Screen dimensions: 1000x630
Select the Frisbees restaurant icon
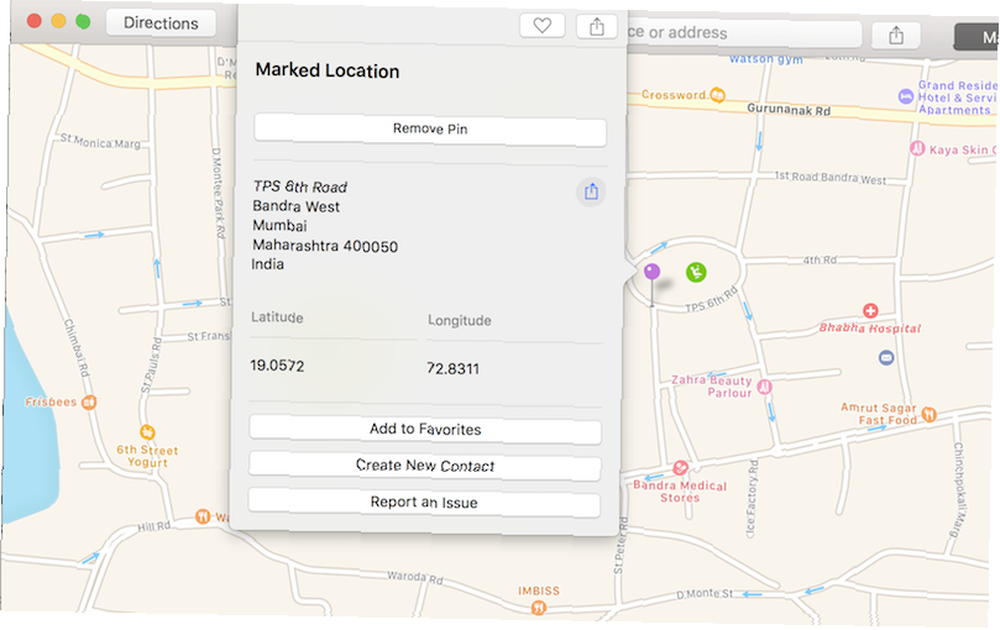click(89, 402)
